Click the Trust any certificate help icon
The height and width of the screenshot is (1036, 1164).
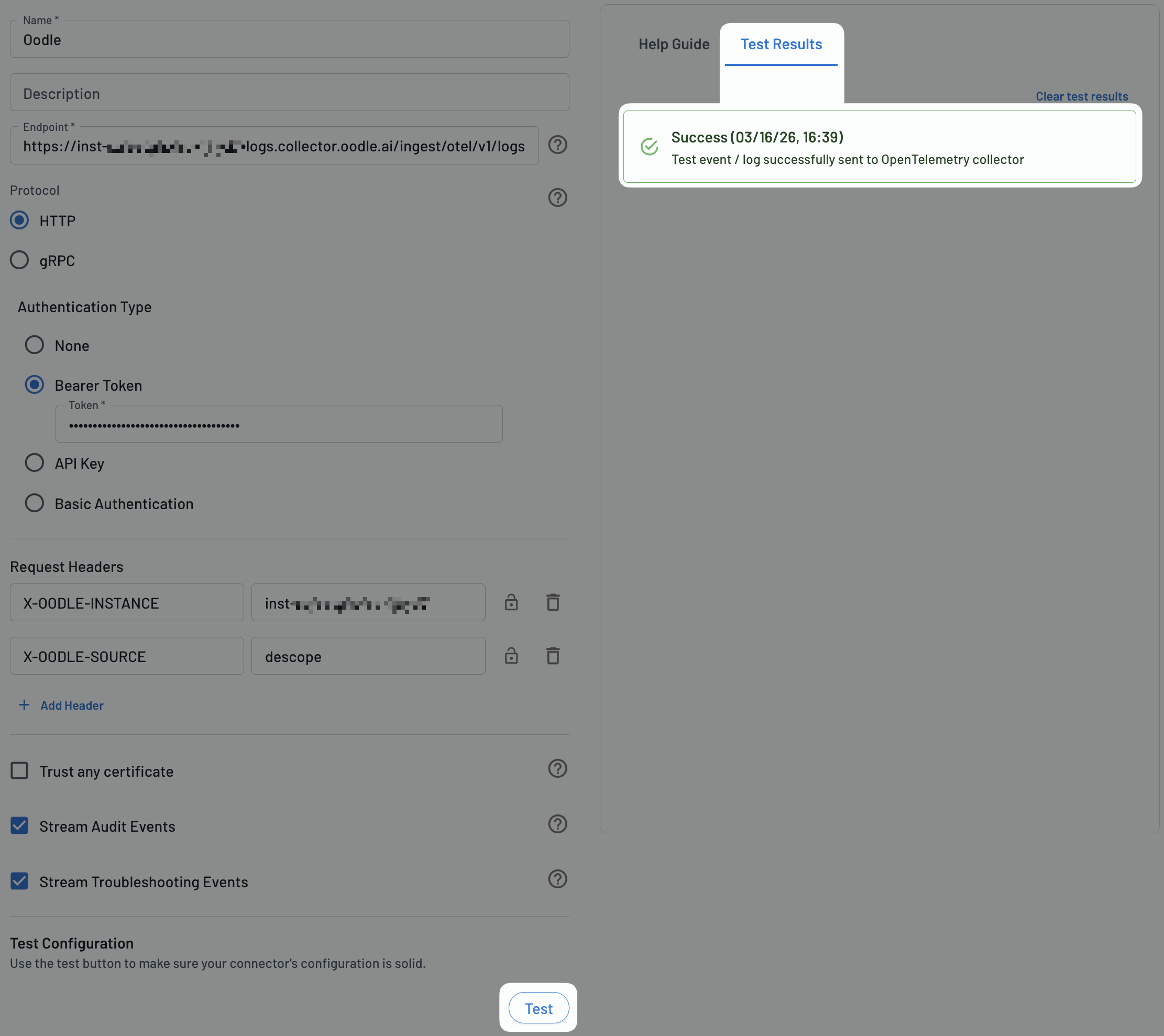558,768
